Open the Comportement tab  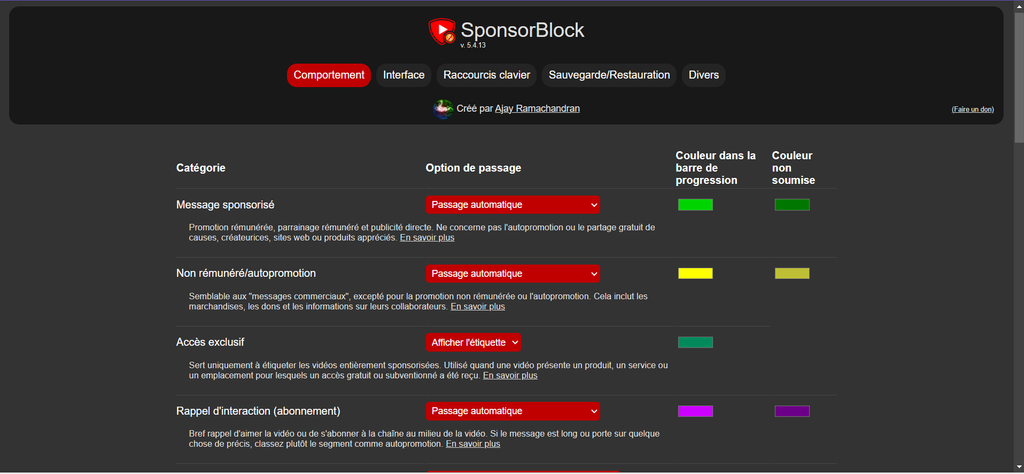click(x=329, y=75)
